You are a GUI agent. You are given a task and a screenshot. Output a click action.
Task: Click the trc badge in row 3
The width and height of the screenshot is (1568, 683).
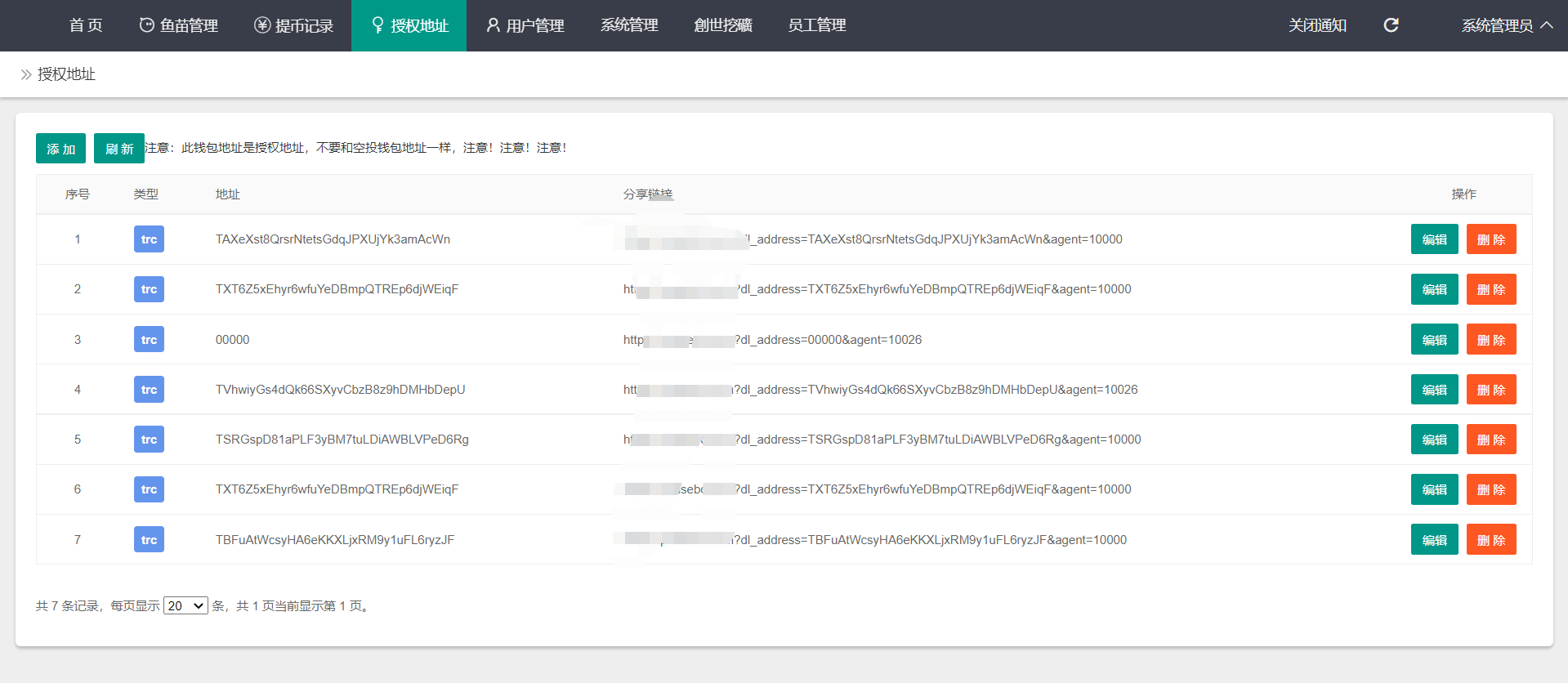(x=149, y=339)
